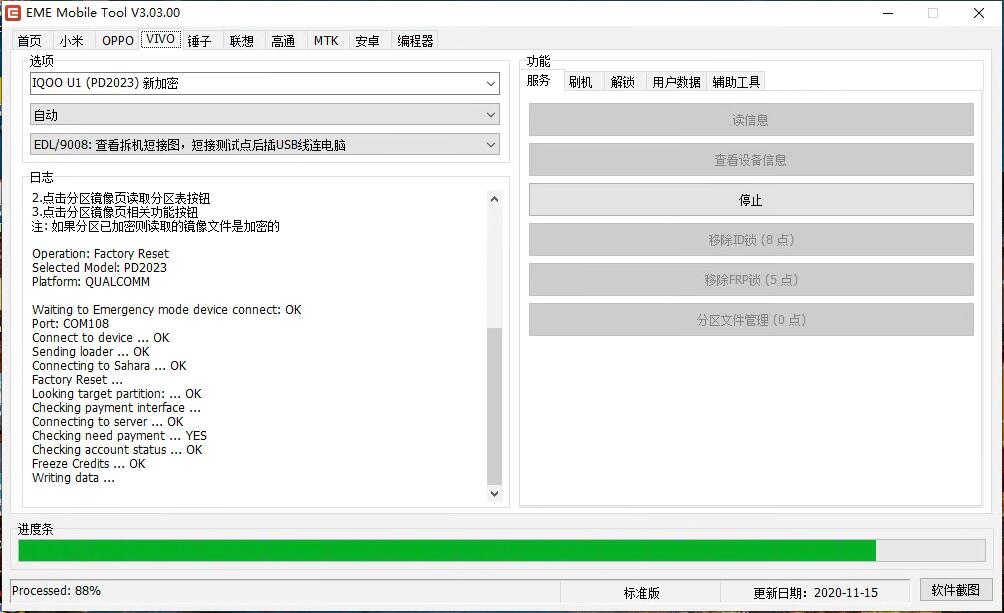The image size is (1004, 613).
Task: Switch to the 安卓 tab
Action: tap(368, 41)
